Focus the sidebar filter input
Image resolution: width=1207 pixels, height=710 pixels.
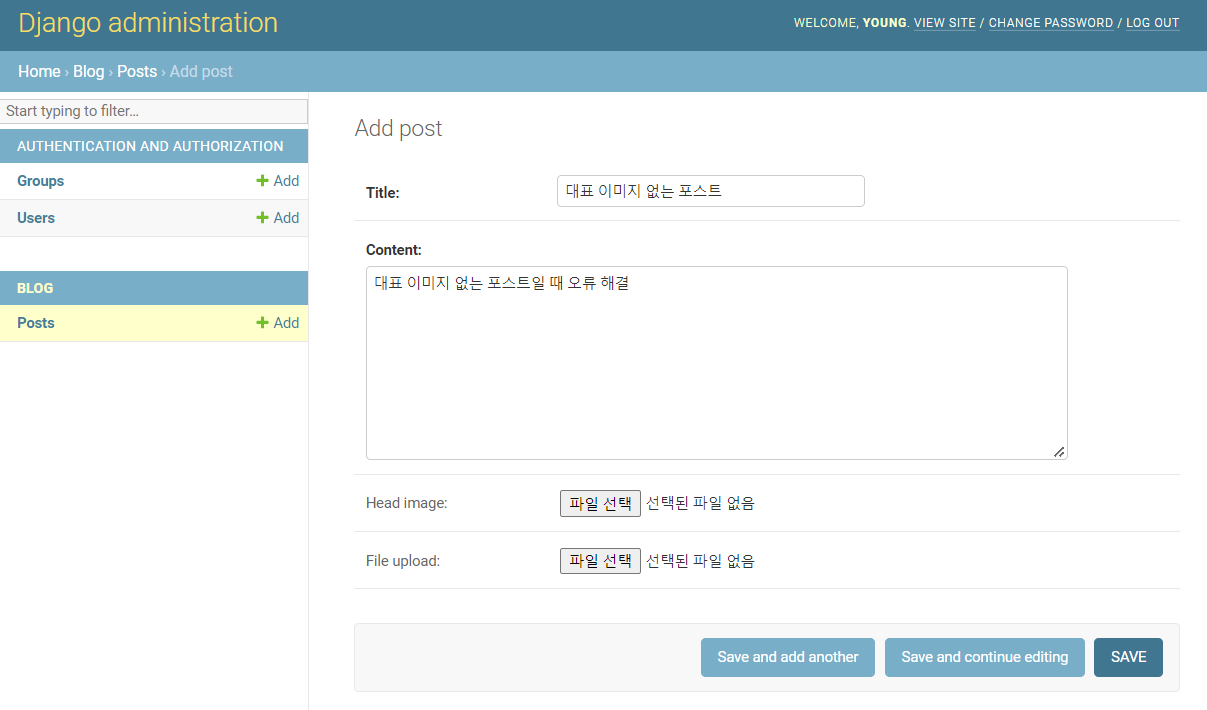pyautogui.click(x=154, y=111)
